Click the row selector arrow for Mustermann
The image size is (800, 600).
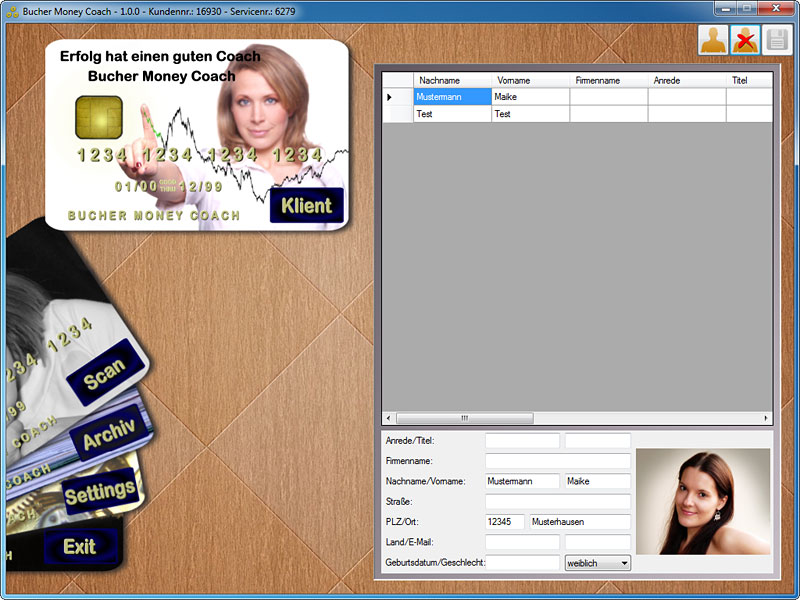click(x=398, y=97)
